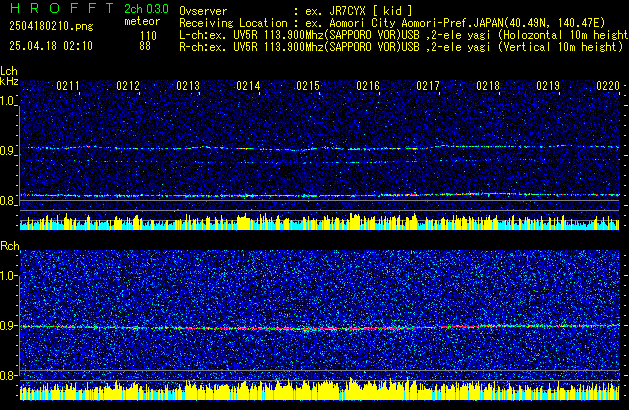Click the meteor count value 88
Viewport: 629px width, 410px height.
pos(145,46)
